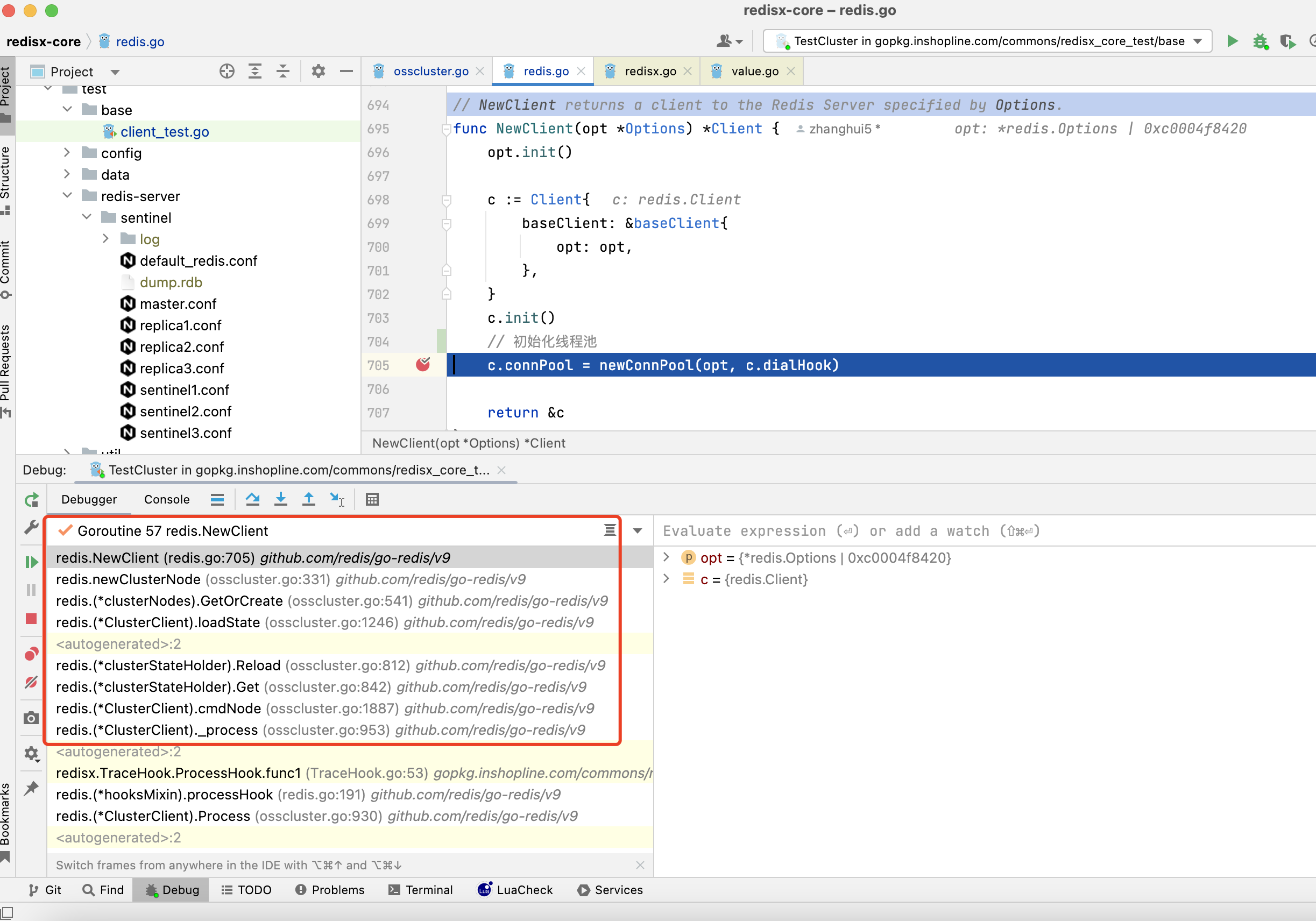
Task: Open debug panel gear settings
Action: point(32,754)
